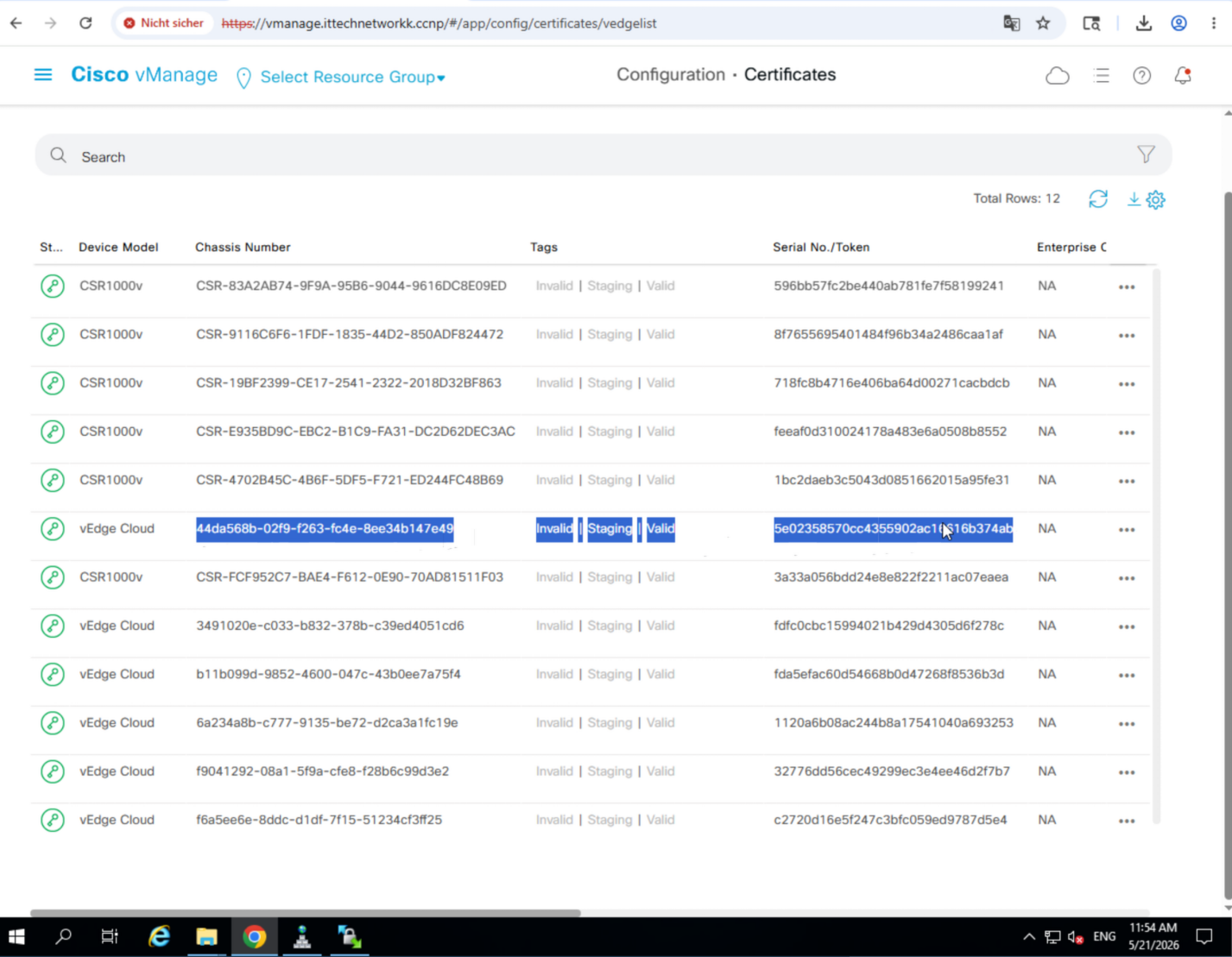The image size is (1232, 957).
Task: Click the cloud onboarding icon in header
Action: click(x=1058, y=76)
